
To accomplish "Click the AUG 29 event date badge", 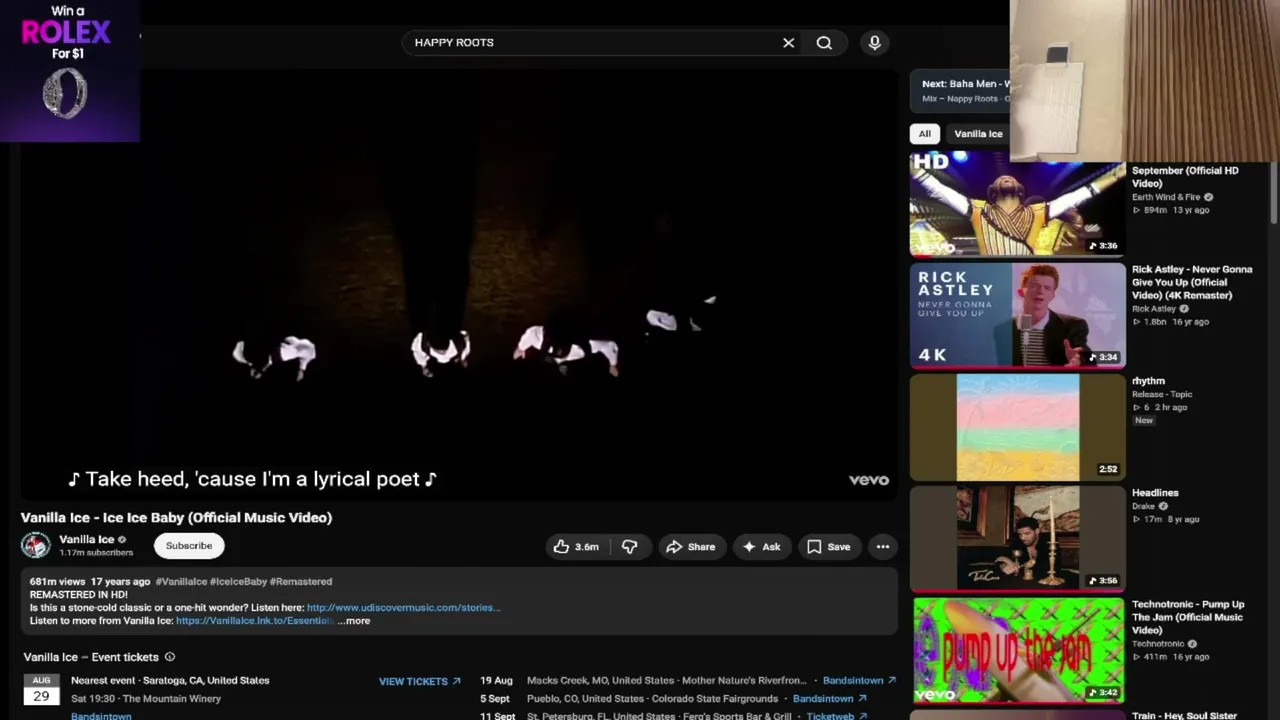I will [x=41, y=690].
